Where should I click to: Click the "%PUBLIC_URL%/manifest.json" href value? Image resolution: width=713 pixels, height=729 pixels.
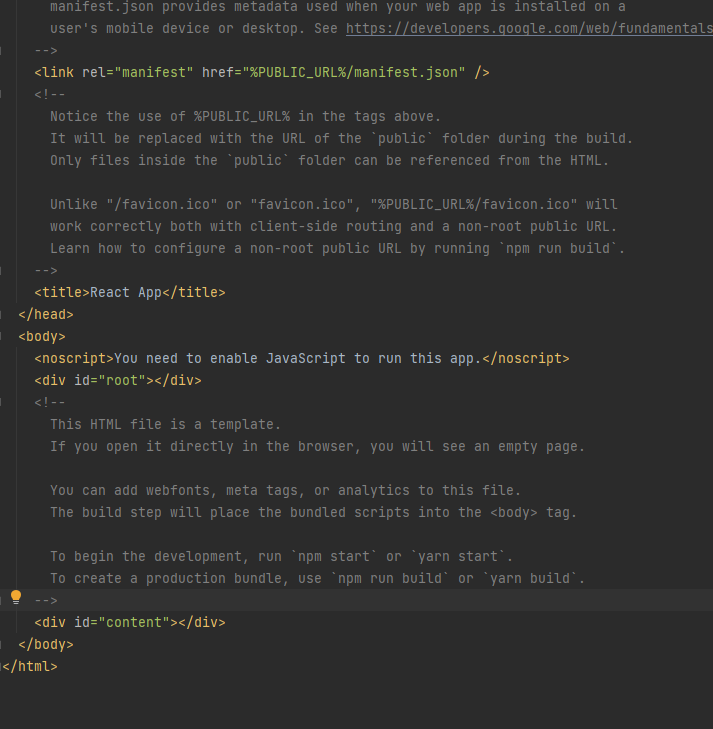[354, 73]
